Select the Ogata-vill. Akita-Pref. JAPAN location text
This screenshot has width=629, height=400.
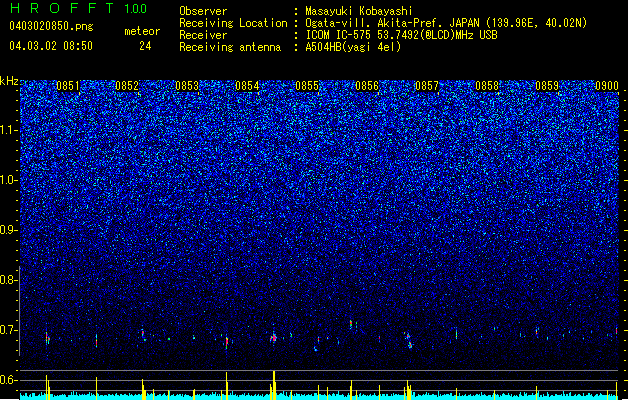pyautogui.click(x=394, y=23)
